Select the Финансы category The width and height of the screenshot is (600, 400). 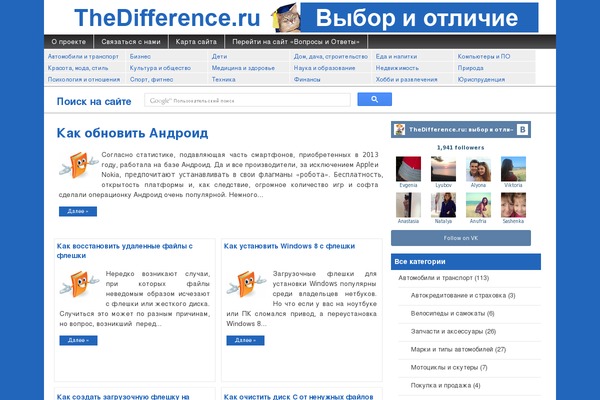[307, 79]
